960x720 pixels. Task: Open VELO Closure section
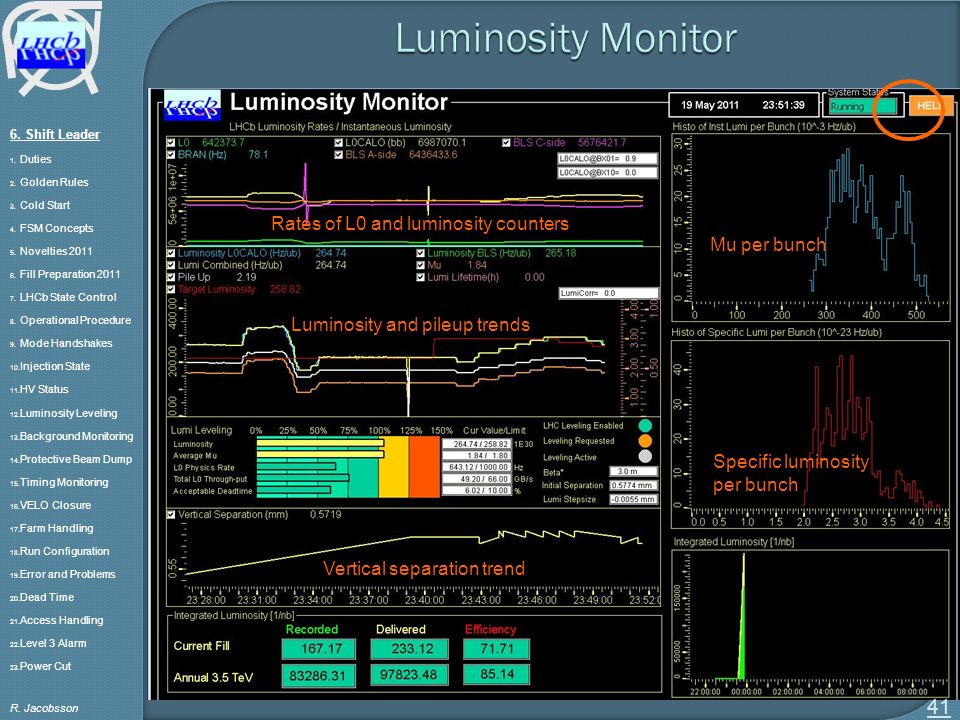click(55, 505)
